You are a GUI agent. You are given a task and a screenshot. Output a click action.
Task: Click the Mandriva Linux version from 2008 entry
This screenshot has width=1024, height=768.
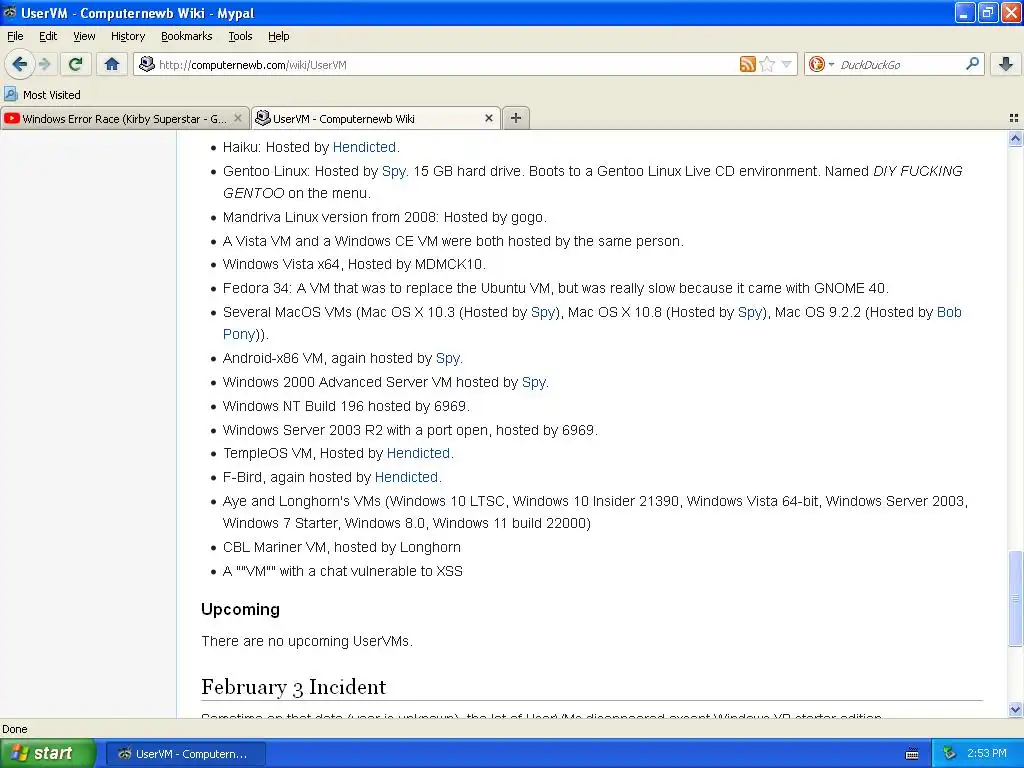click(x=385, y=217)
